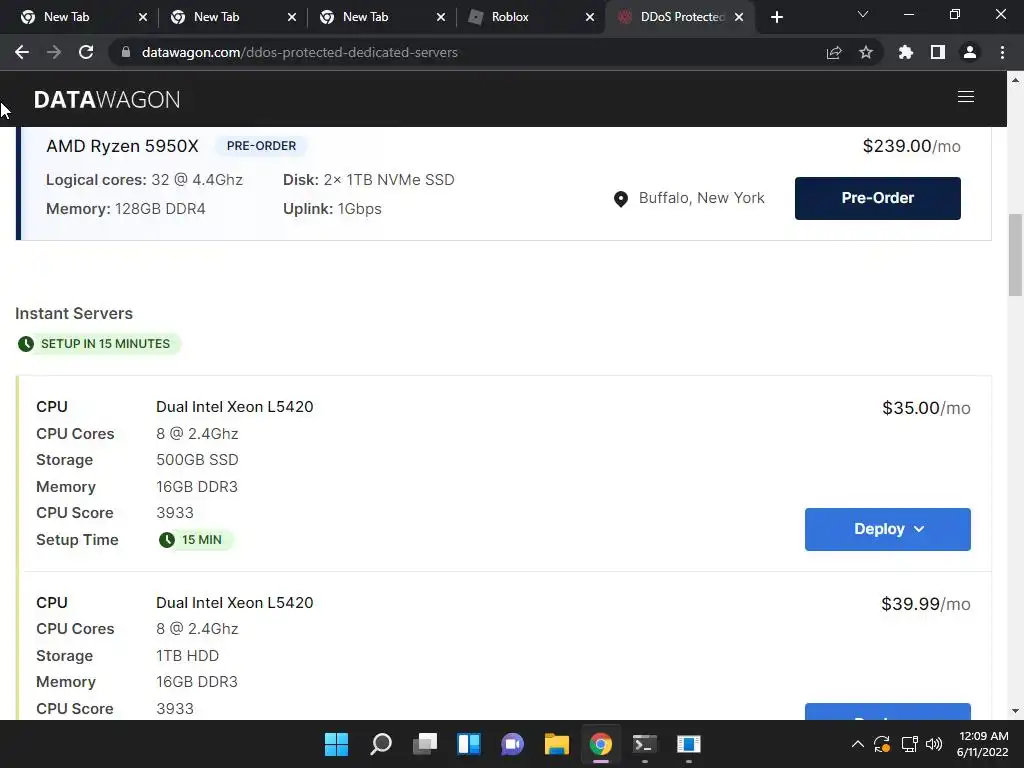This screenshot has width=1024, height=768.
Task: Open Task View on the taskbar
Action: point(424,744)
